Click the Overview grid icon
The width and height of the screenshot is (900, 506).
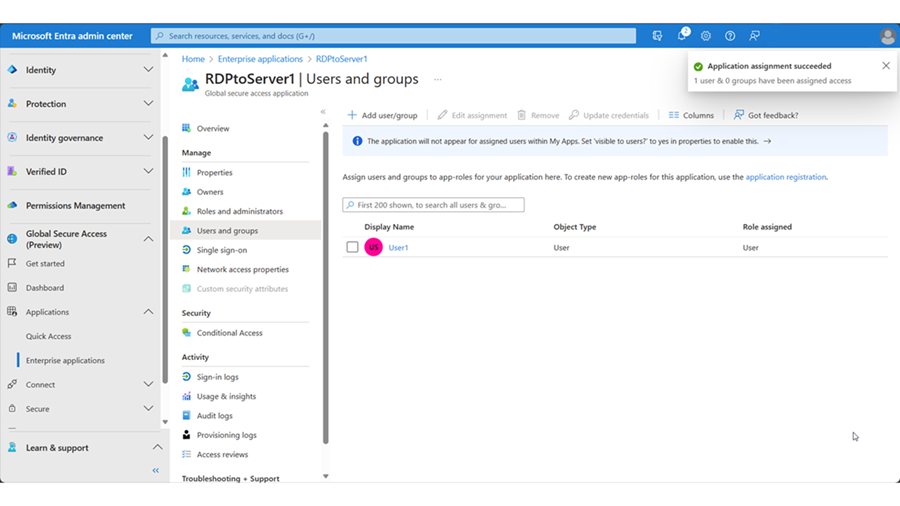(x=186, y=128)
